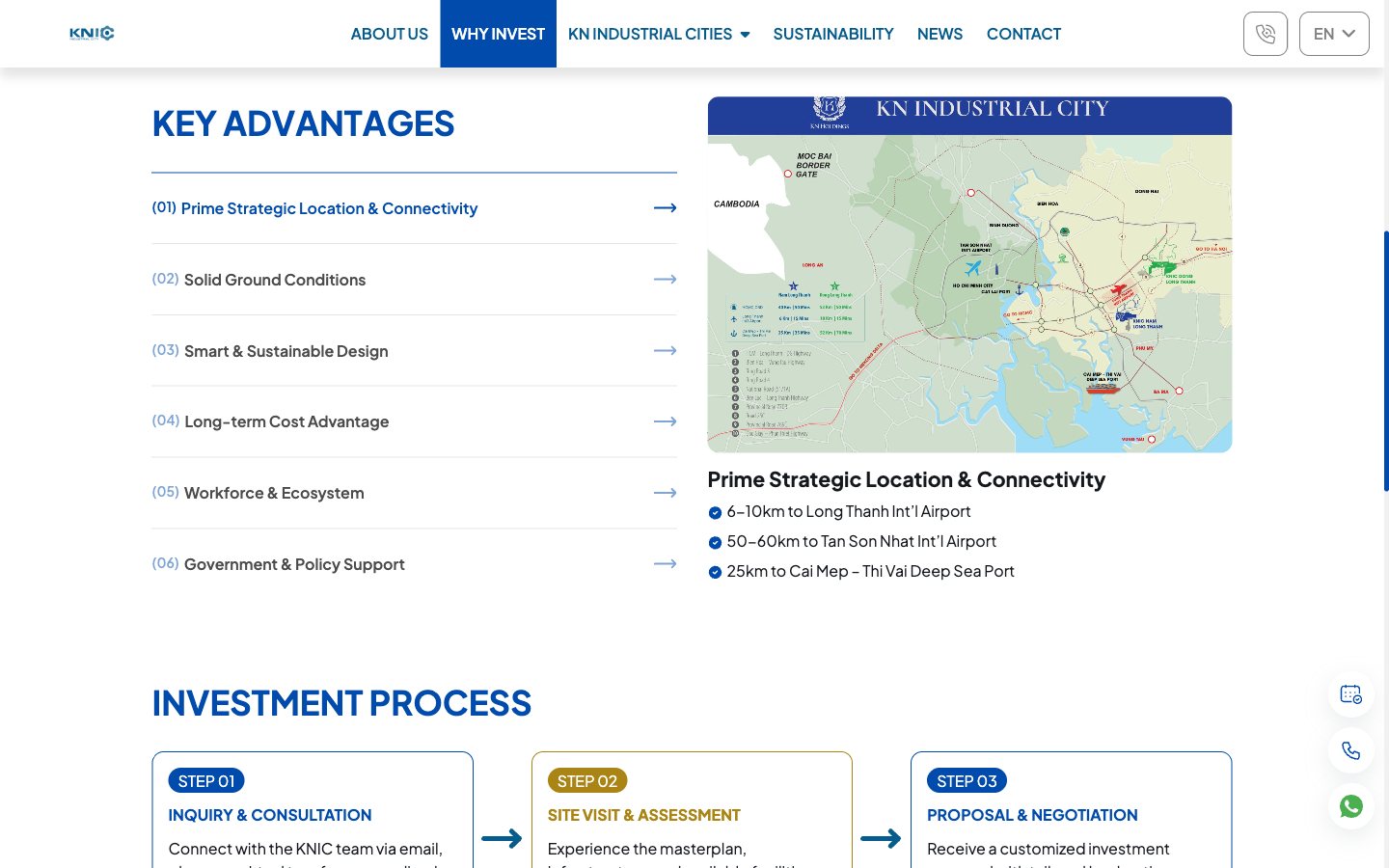Click check icon beside Cai Mep port bullet
1389x868 pixels.
click(x=715, y=572)
